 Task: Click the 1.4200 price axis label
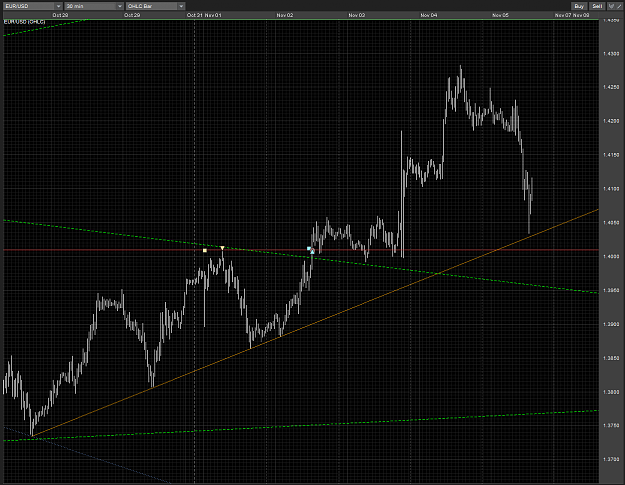(x=611, y=121)
